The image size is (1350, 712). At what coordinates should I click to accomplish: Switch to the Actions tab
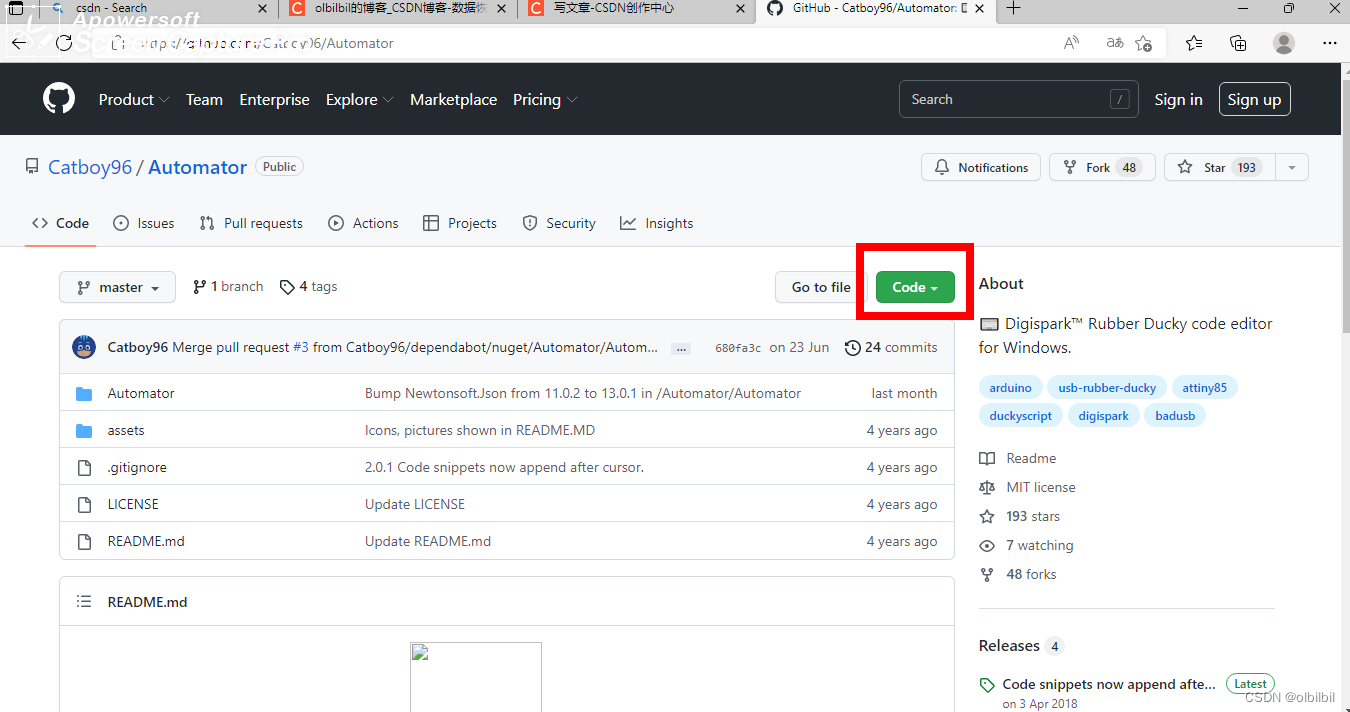pyautogui.click(x=363, y=223)
